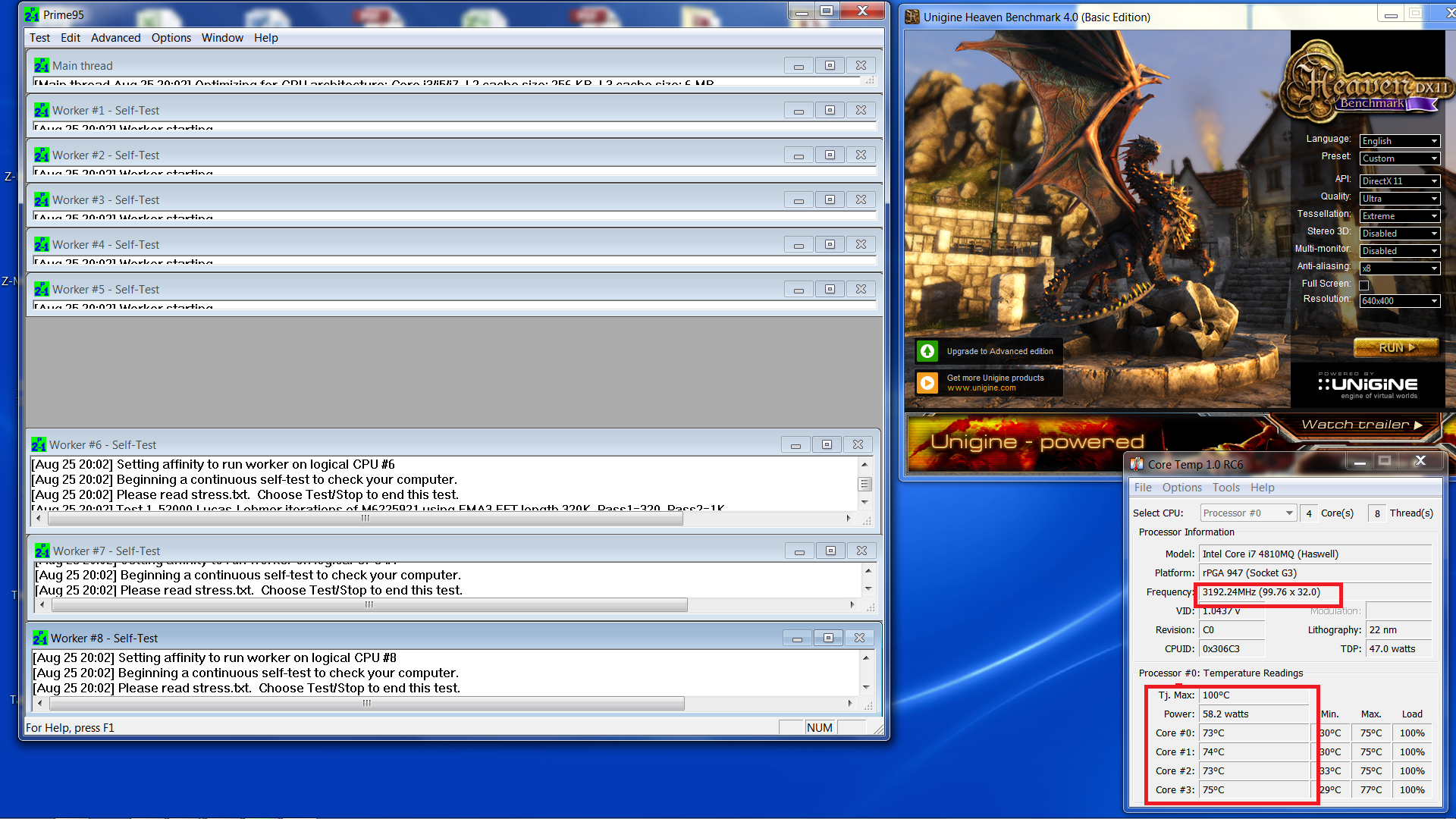Expand the Tessellation dropdown

1399,216
